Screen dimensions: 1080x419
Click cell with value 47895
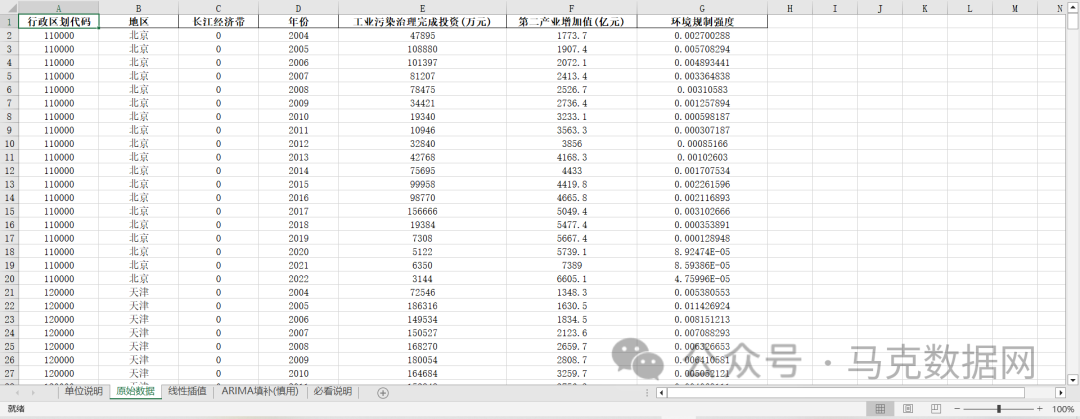[422, 35]
